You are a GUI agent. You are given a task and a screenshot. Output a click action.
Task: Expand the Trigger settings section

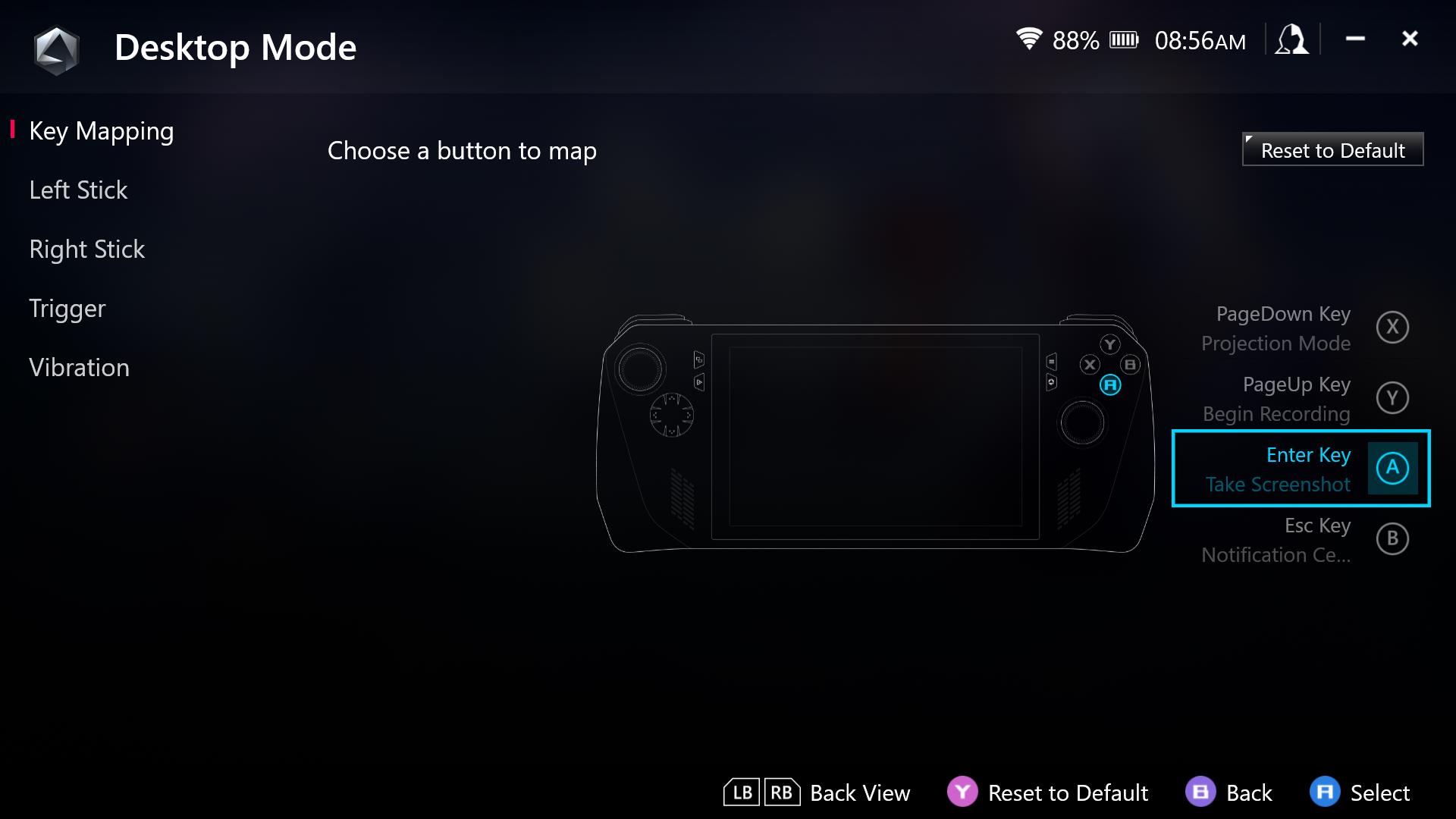[67, 307]
